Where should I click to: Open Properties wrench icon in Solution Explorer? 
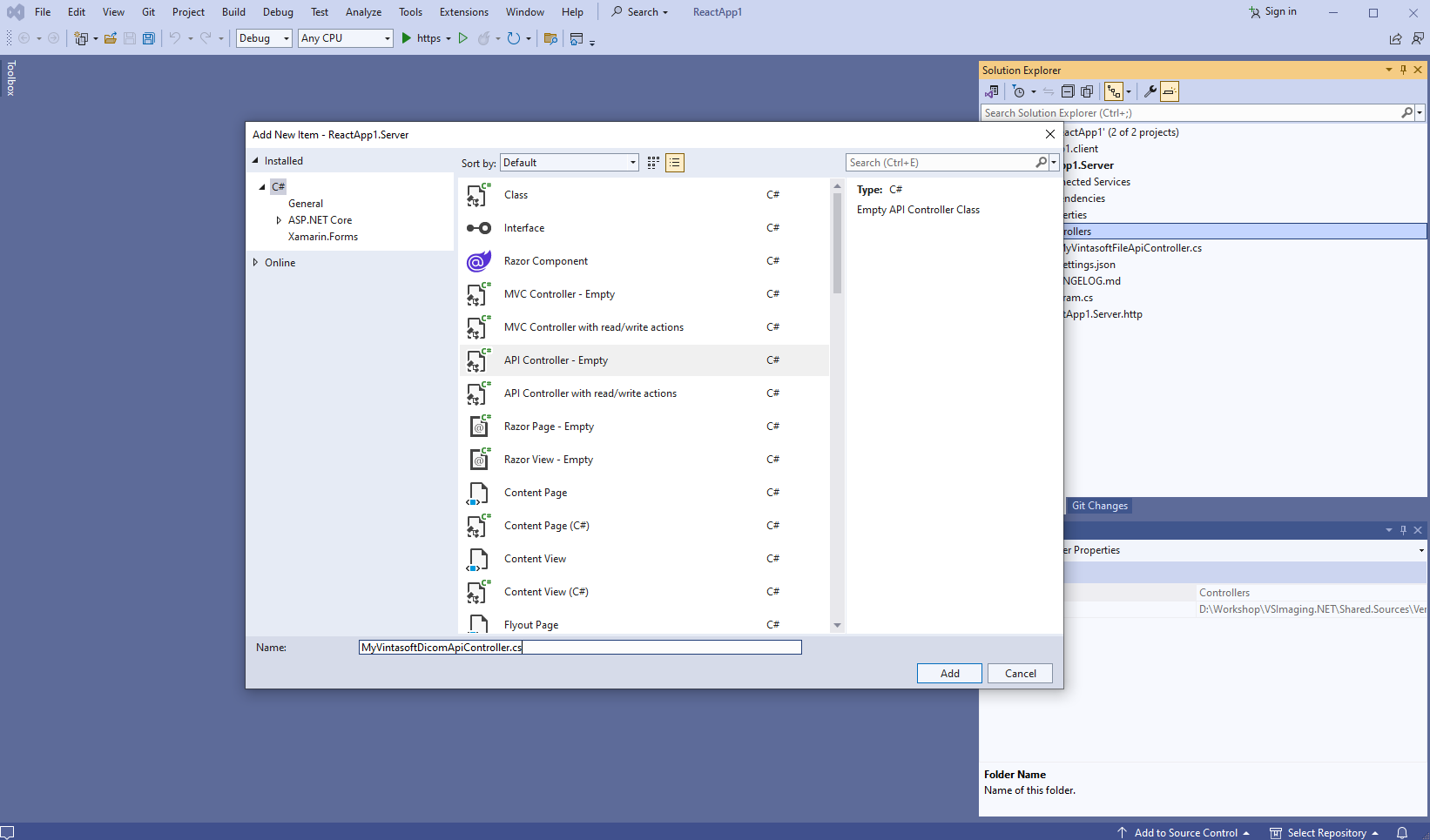[x=1150, y=91]
